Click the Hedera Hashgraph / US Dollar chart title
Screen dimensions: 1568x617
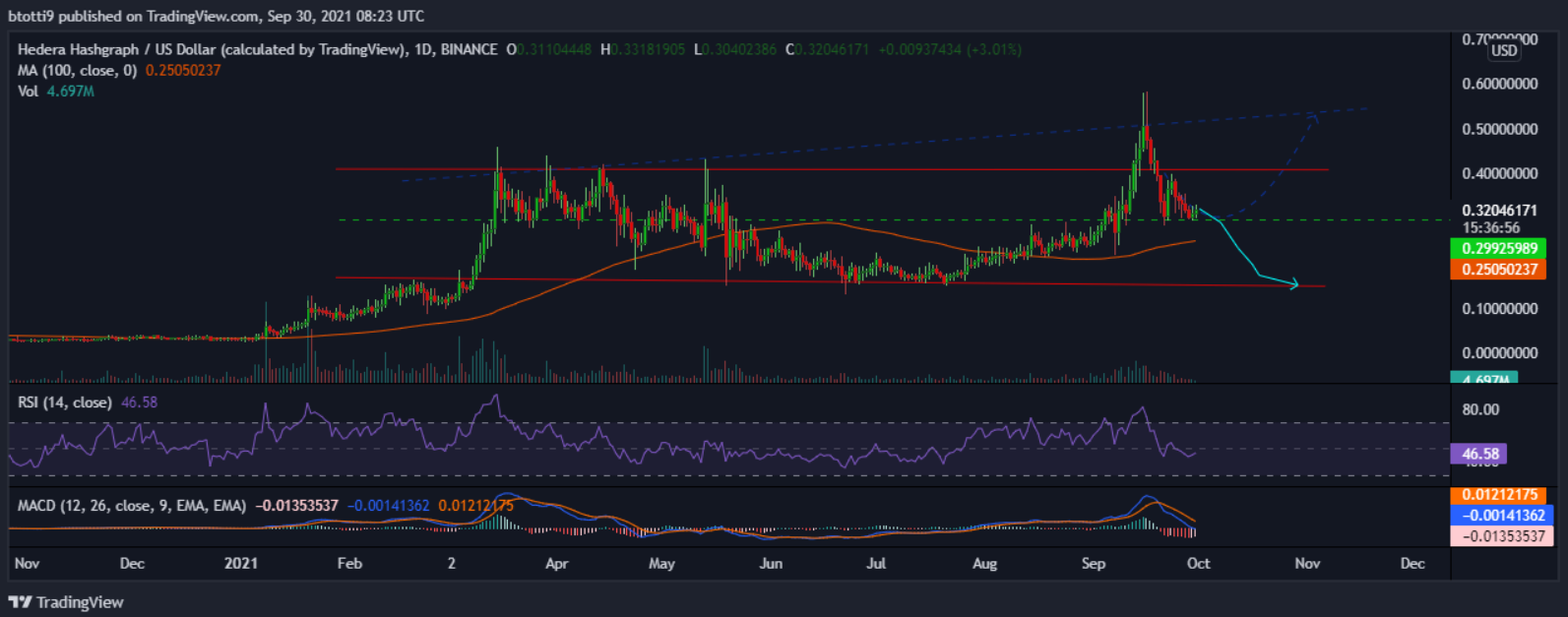pyautogui.click(x=212, y=49)
